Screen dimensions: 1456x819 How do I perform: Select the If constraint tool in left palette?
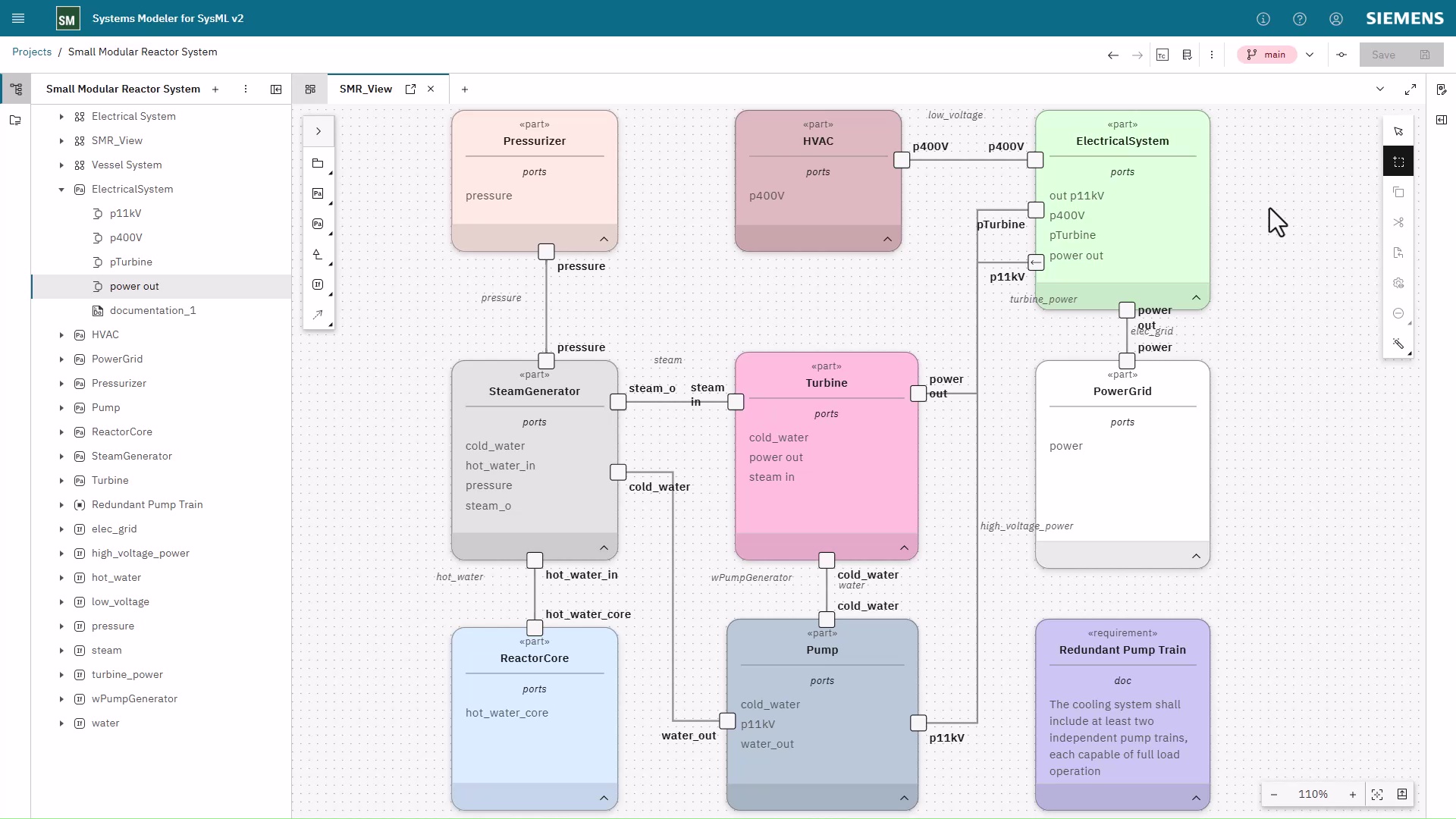(x=318, y=284)
